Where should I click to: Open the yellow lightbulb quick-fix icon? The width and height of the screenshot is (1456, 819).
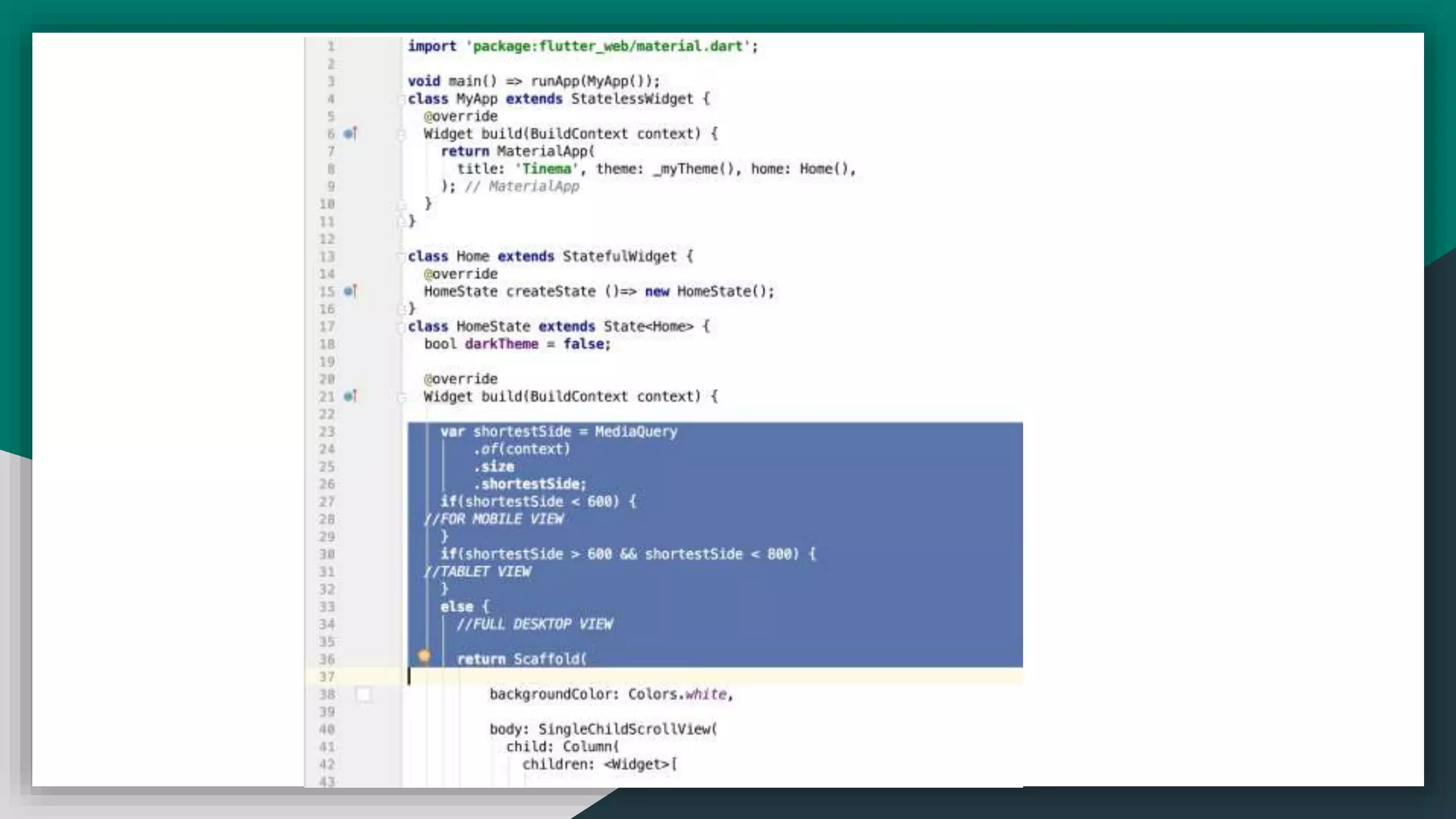point(424,656)
